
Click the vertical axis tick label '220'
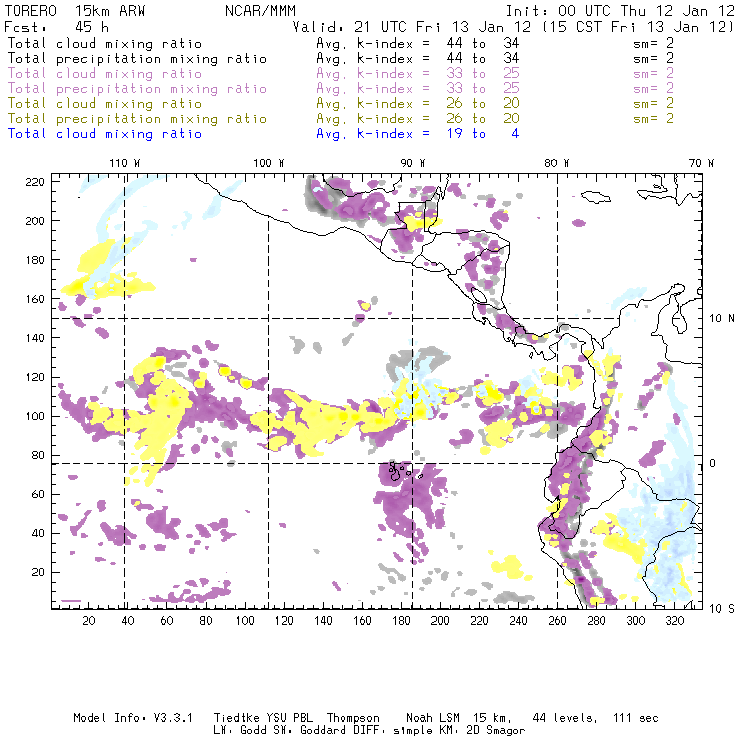tap(35, 182)
